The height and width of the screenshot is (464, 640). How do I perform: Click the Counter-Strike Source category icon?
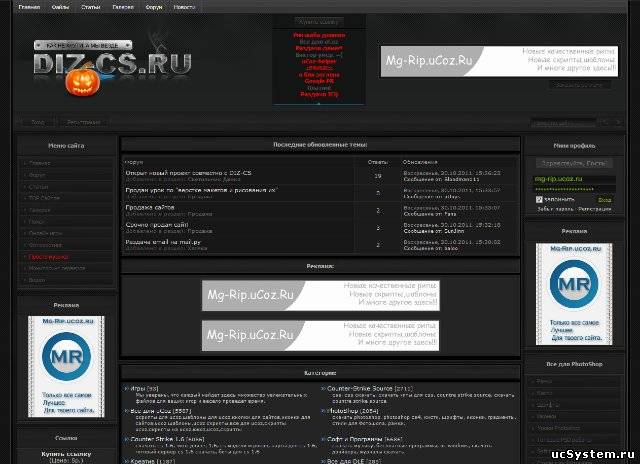tap(322, 387)
